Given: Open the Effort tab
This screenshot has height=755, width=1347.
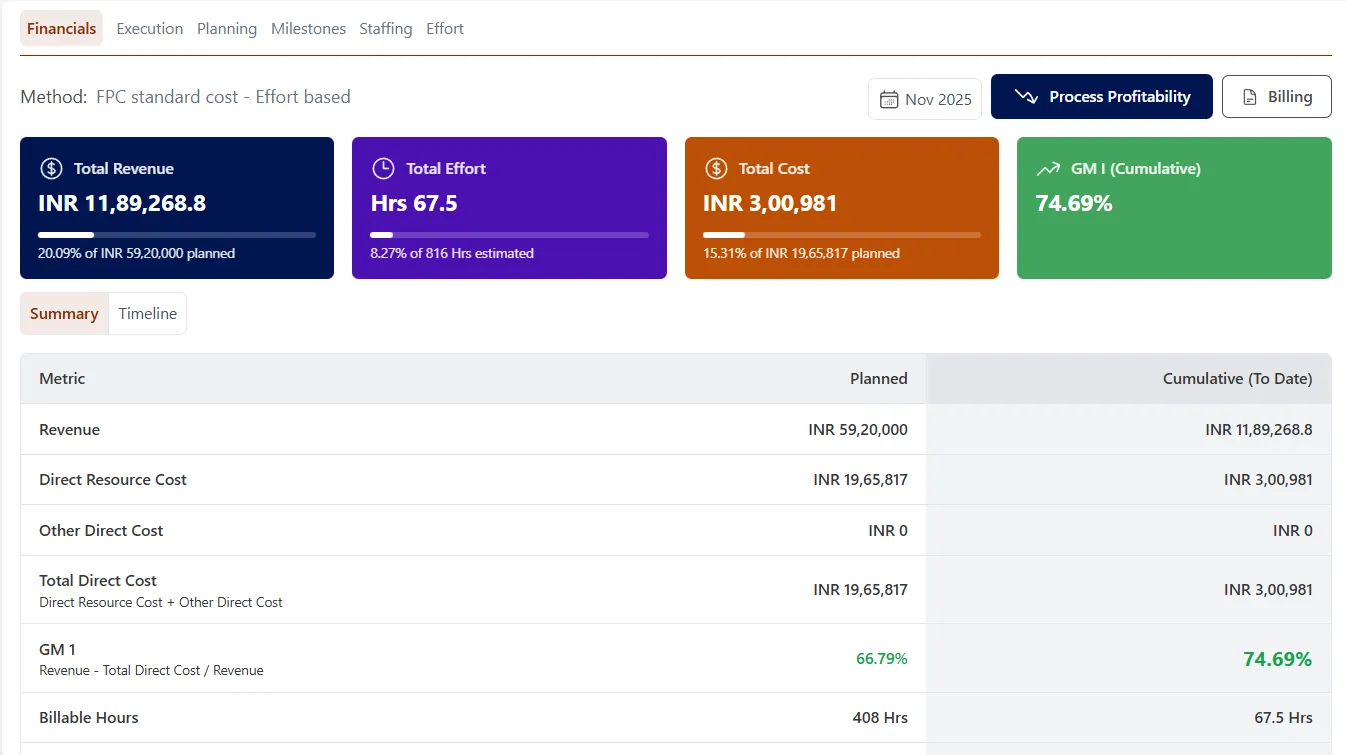Looking at the screenshot, I should 445,28.
